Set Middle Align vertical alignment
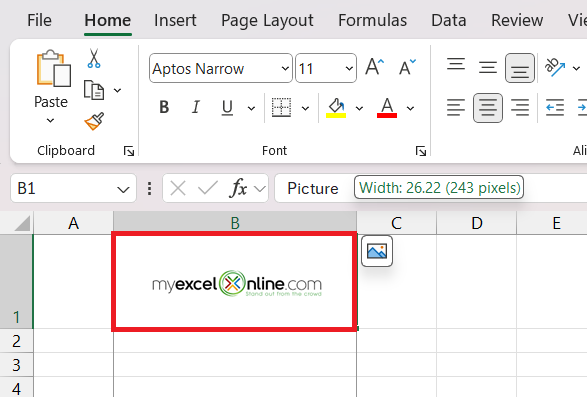The width and height of the screenshot is (587, 397). click(x=488, y=68)
